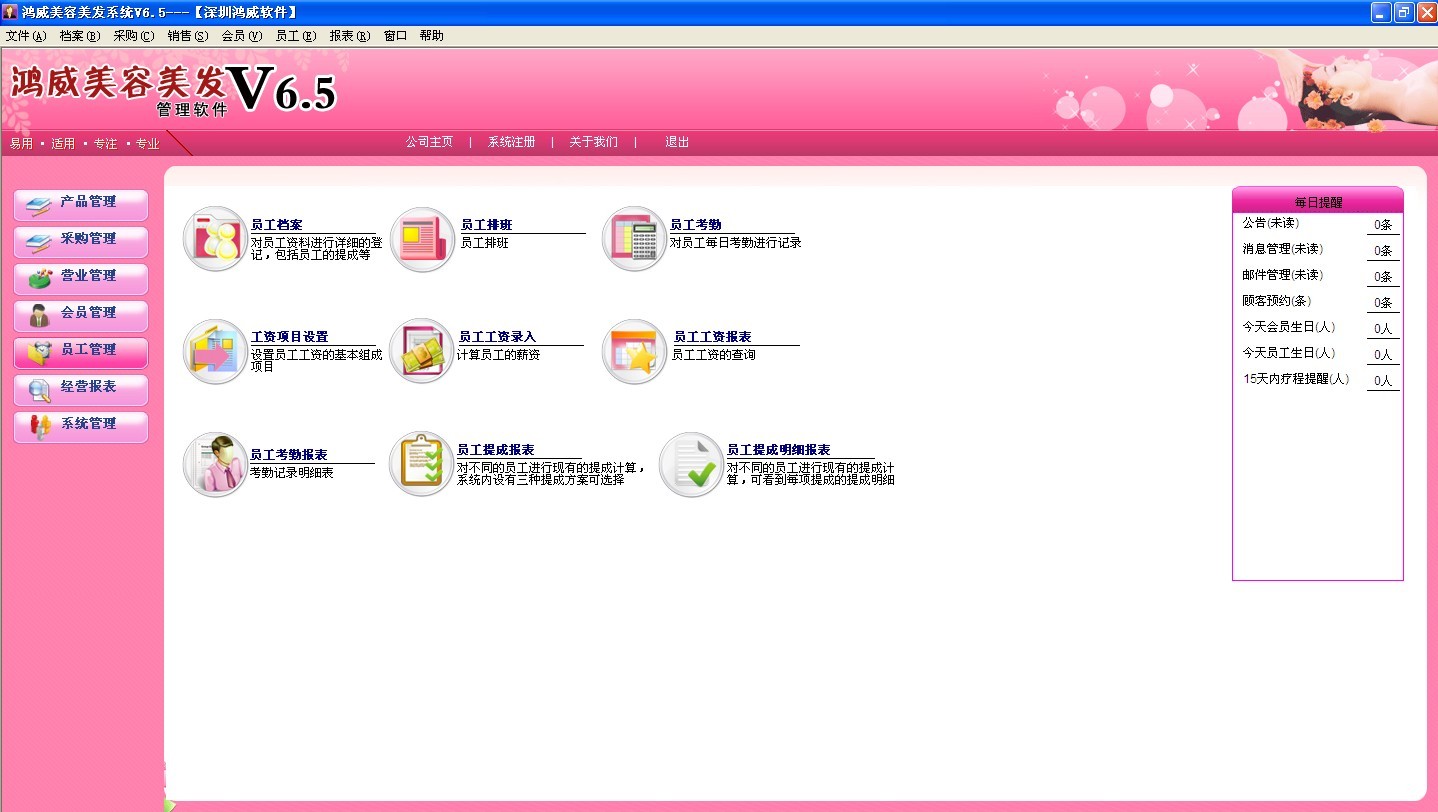Click the 员工工资报表 salary report icon
This screenshot has height=812, width=1438.
[x=634, y=352]
